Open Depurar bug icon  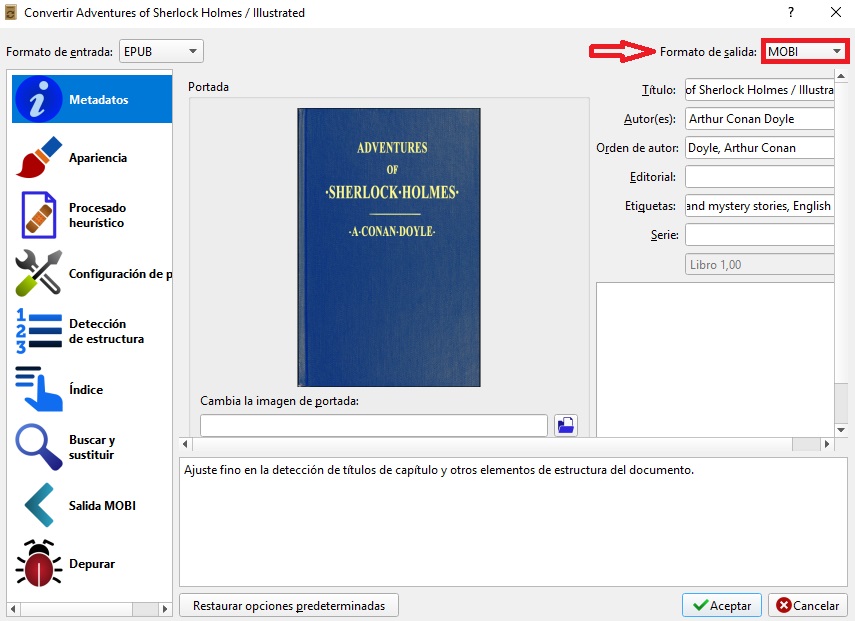point(39,563)
